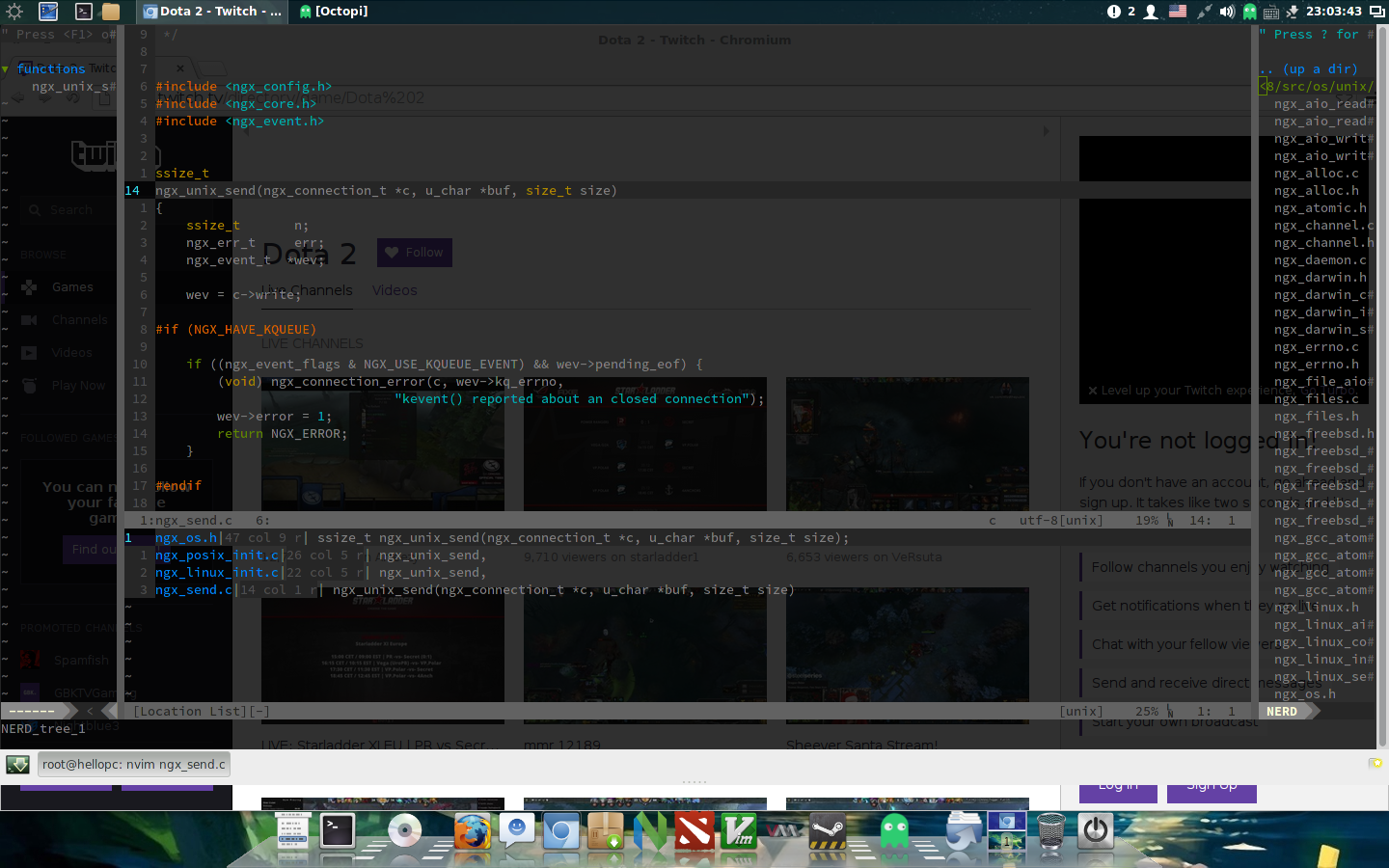This screenshot has height=868, width=1389.
Task: Switch to the Dota 2 - Twitch task button
Action: (x=213, y=12)
